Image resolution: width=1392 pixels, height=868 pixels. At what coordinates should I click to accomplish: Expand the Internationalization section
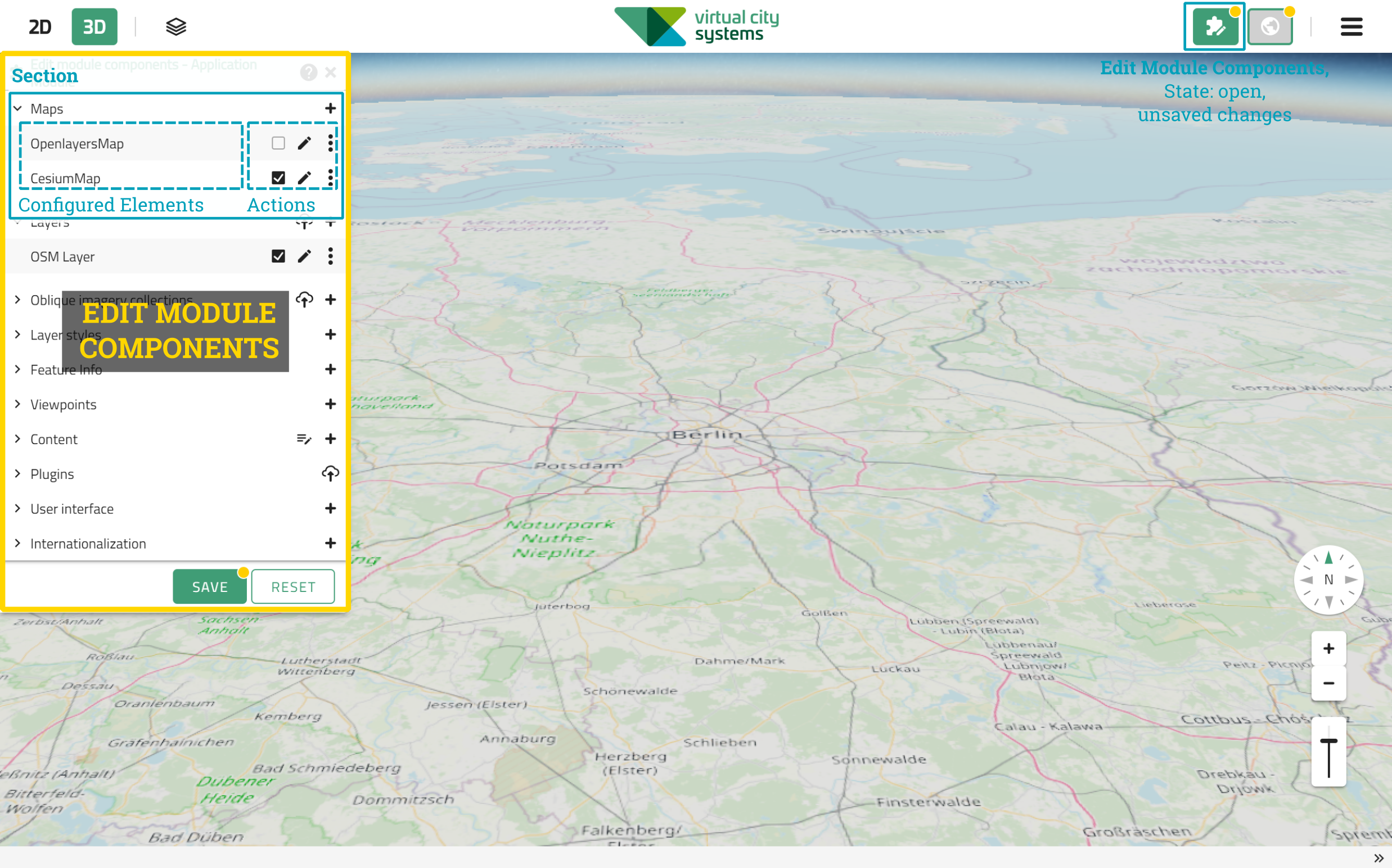tap(18, 544)
